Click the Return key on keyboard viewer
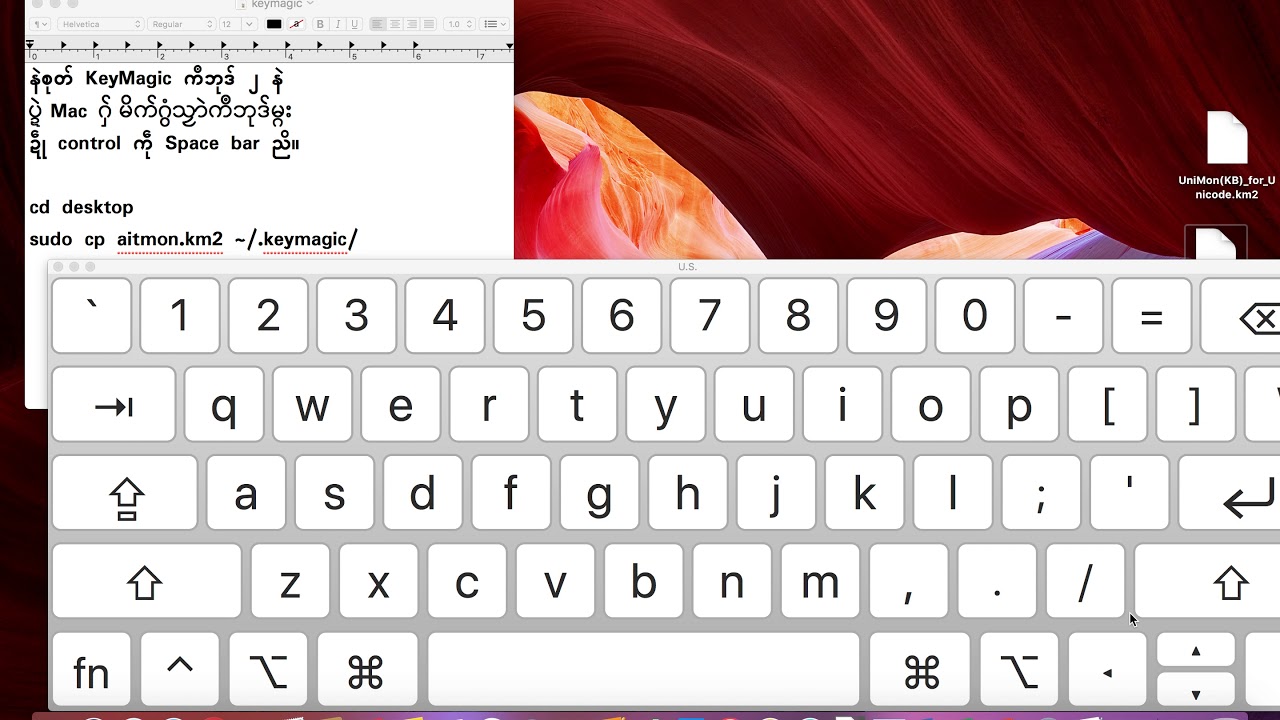This screenshot has height=720, width=1280. click(x=1230, y=493)
